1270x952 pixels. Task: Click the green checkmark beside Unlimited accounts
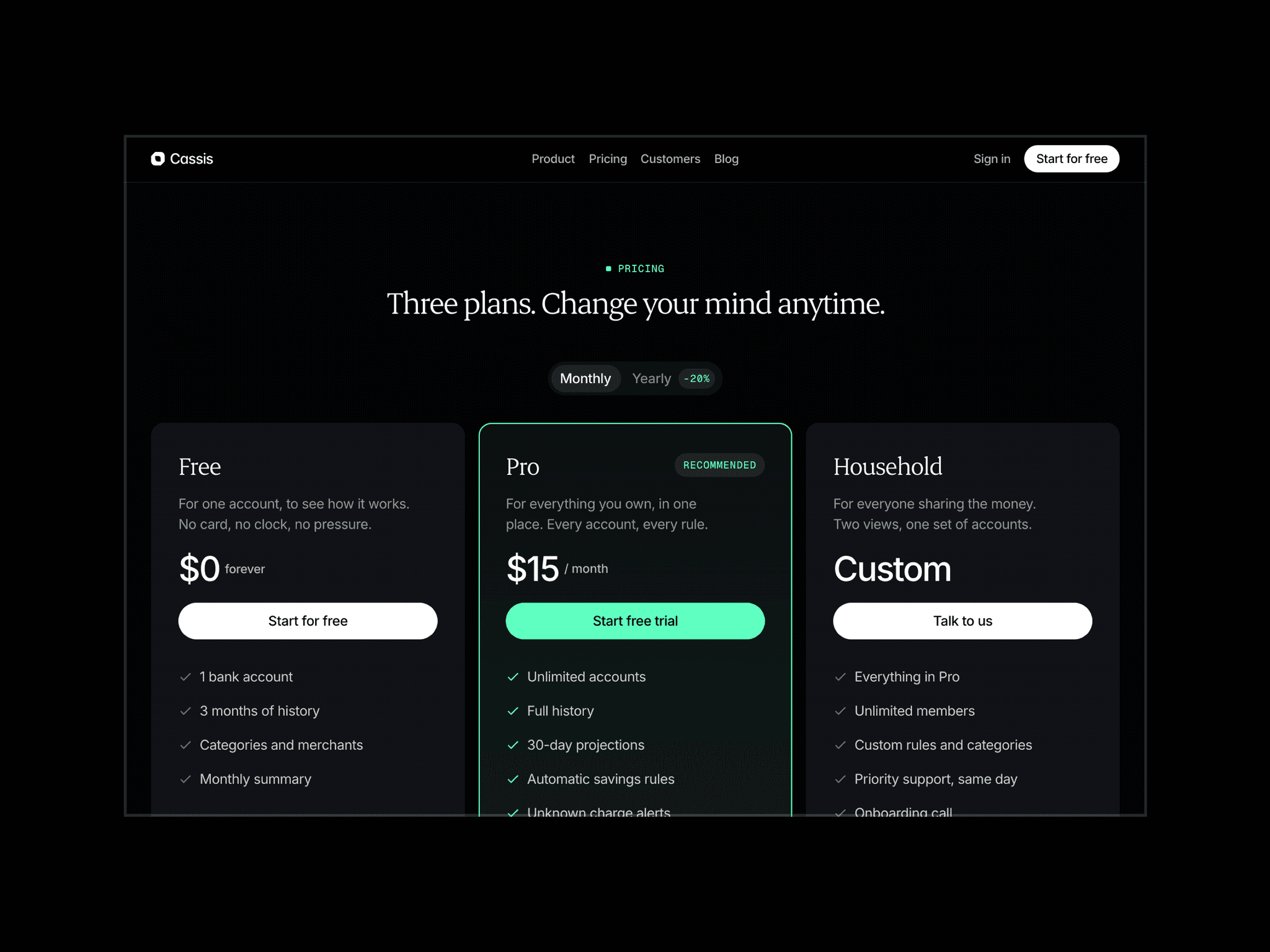pos(512,677)
